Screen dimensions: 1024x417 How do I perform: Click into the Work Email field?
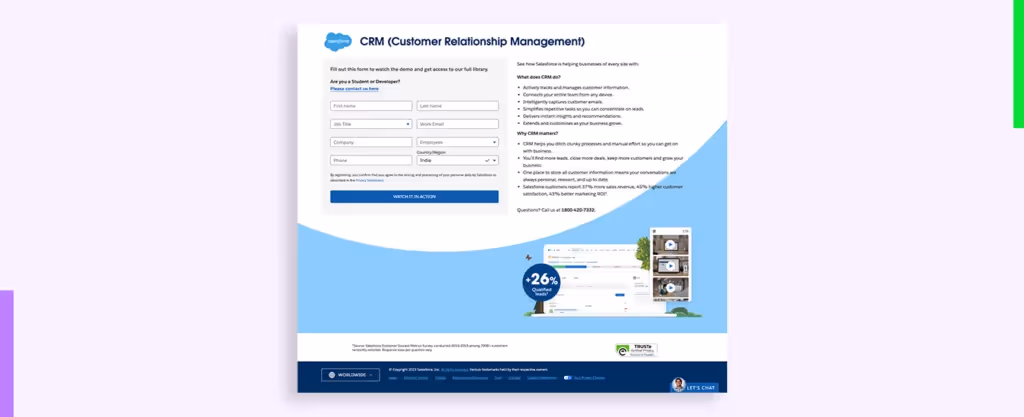tap(458, 123)
